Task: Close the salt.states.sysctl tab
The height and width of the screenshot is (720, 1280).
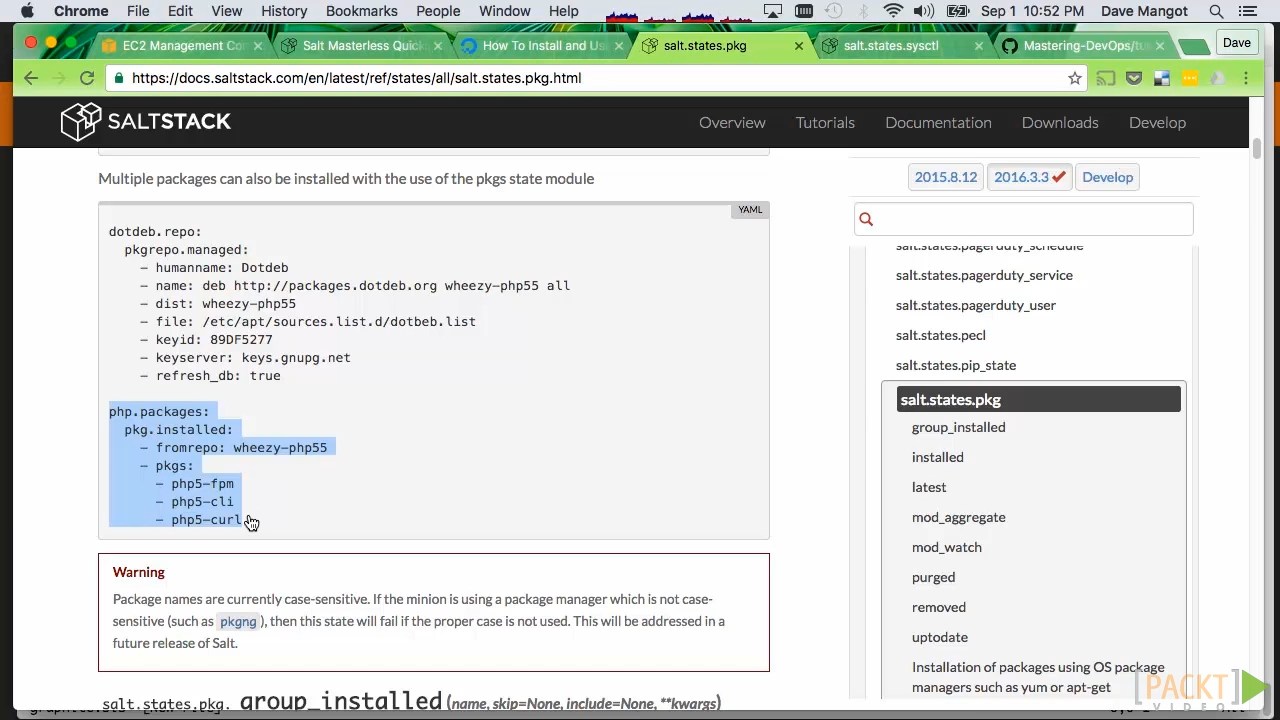Action: tap(978, 46)
